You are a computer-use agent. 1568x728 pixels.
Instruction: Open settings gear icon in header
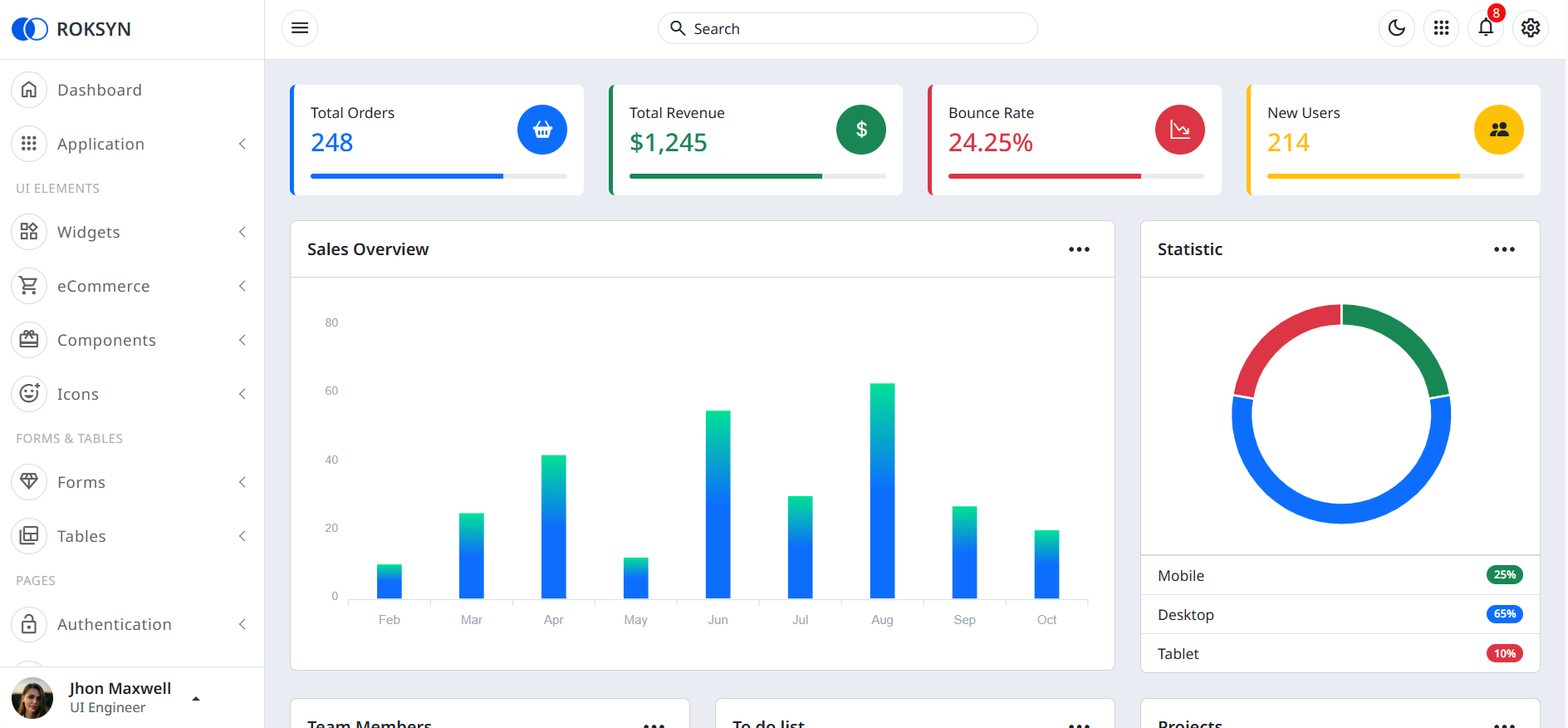[x=1531, y=28]
